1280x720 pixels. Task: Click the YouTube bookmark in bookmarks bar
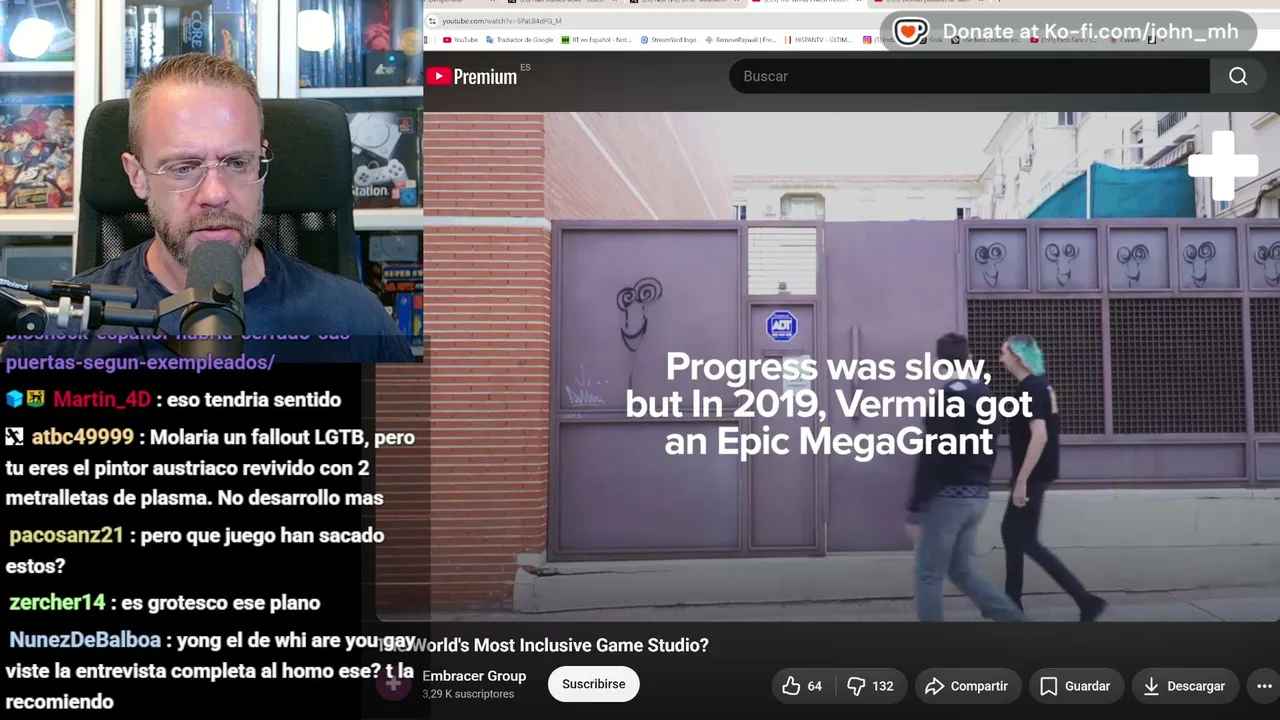click(460, 40)
